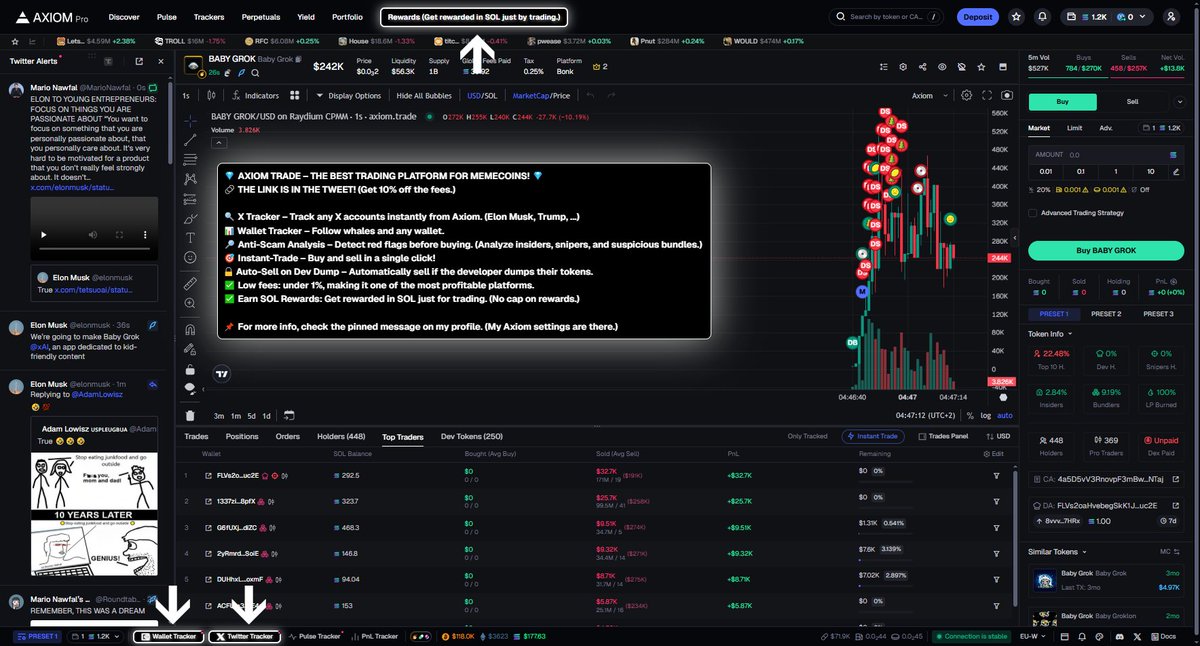Toggle Instant Trade mode

coord(874,436)
